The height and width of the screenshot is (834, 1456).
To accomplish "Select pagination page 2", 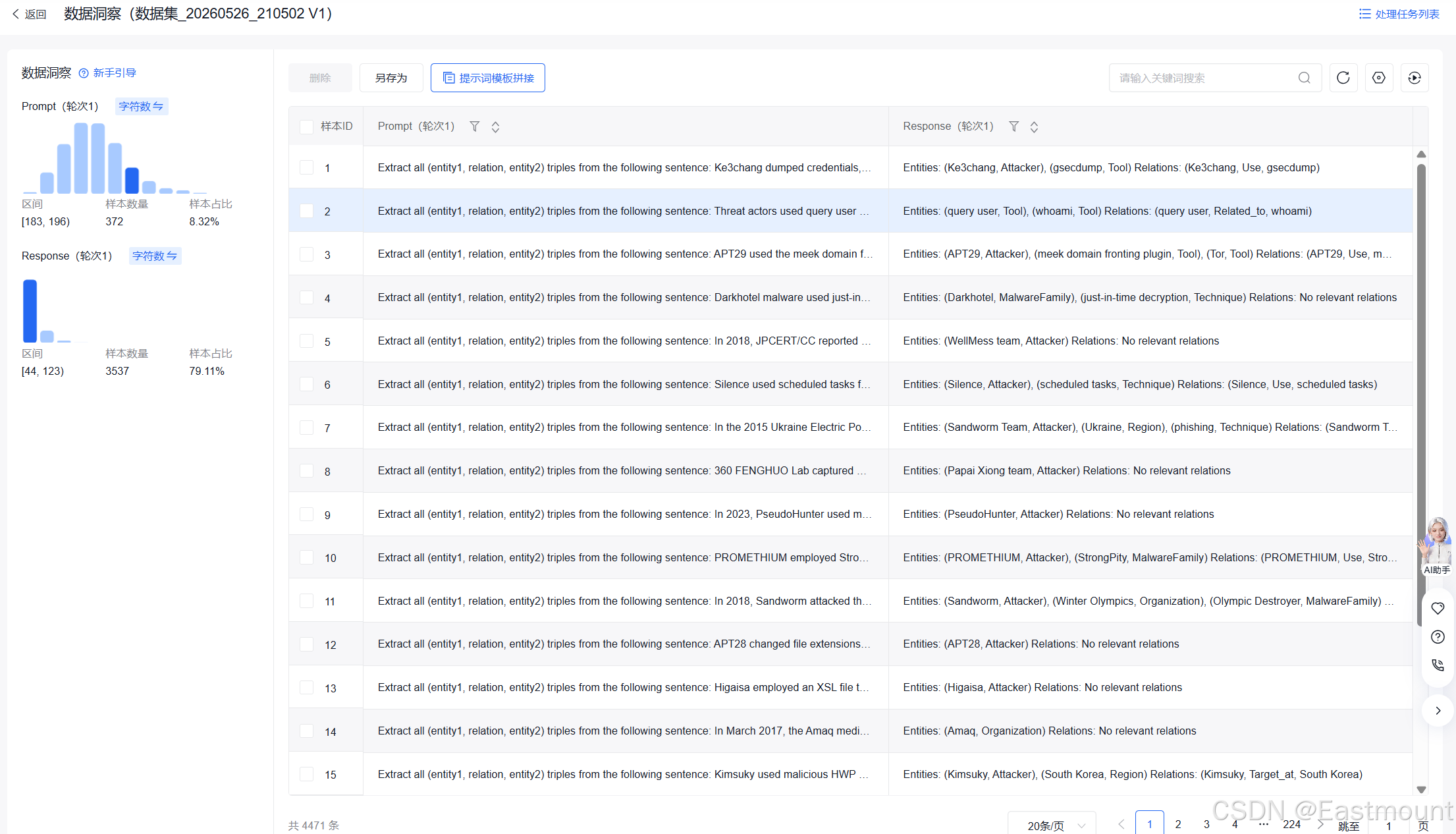I will pyautogui.click(x=1178, y=824).
